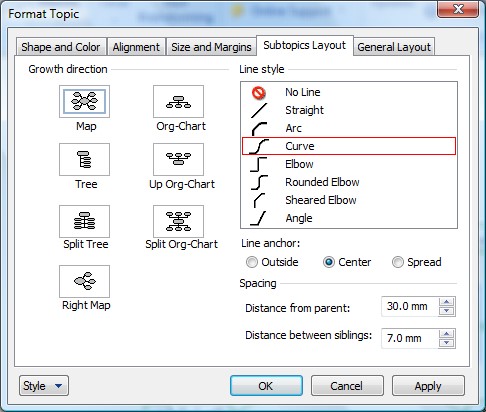
Task: Choose the Org-Chart growth direction icon
Action: coord(178,101)
